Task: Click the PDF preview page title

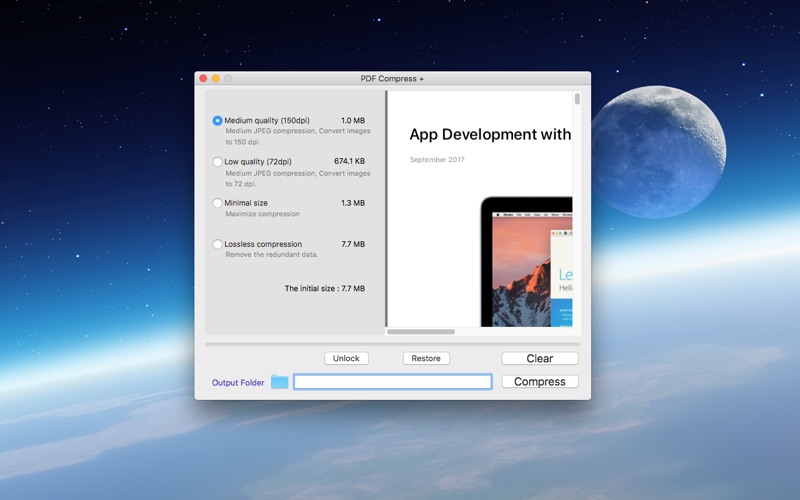Action: click(x=490, y=134)
